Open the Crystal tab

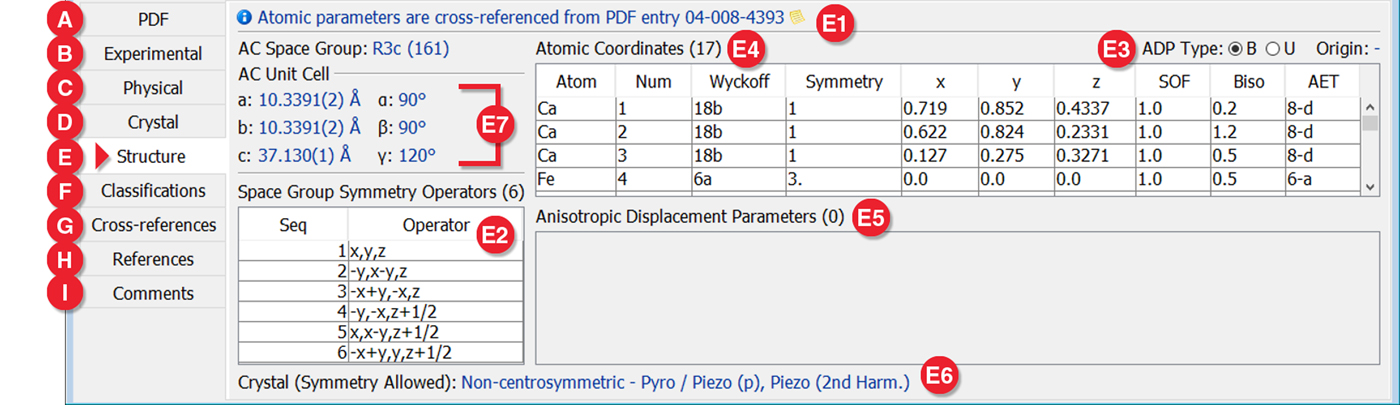[x=152, y=122]
